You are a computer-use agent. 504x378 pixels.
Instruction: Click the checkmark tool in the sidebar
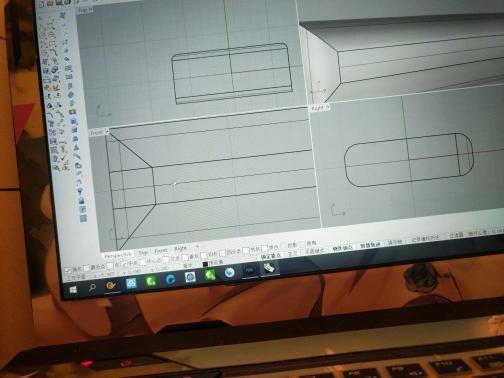click(x=63, y=157)
